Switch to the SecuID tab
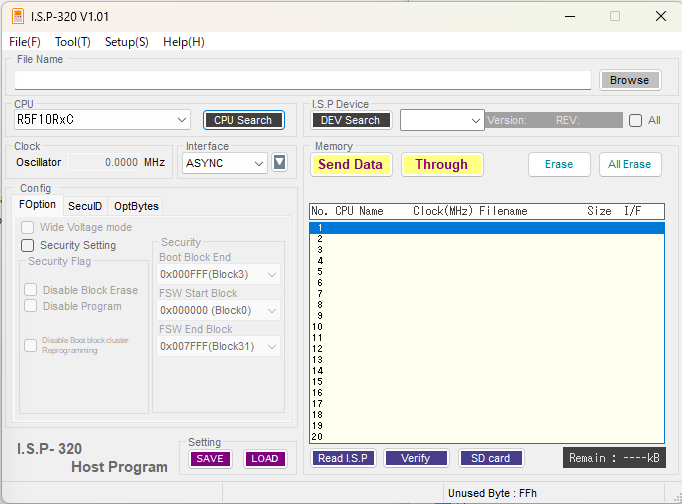The image size is (682, 504). pos(85,206)
